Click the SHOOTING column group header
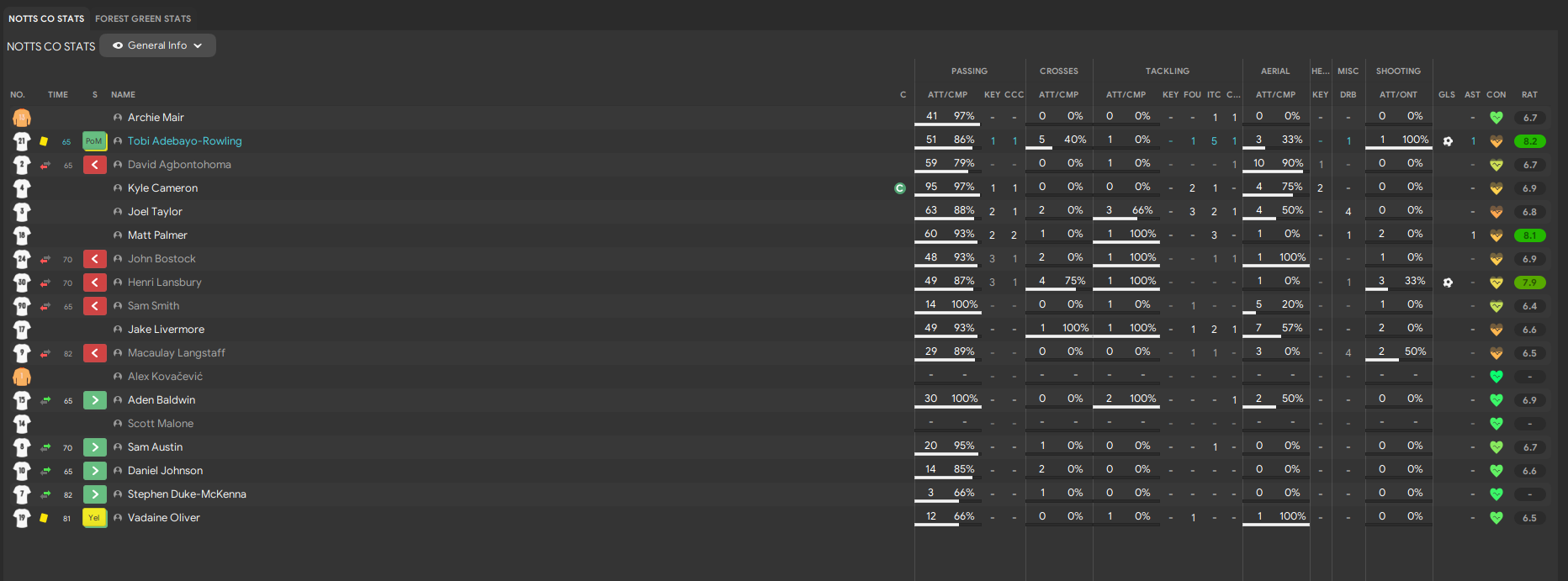 coord(1398,71)
